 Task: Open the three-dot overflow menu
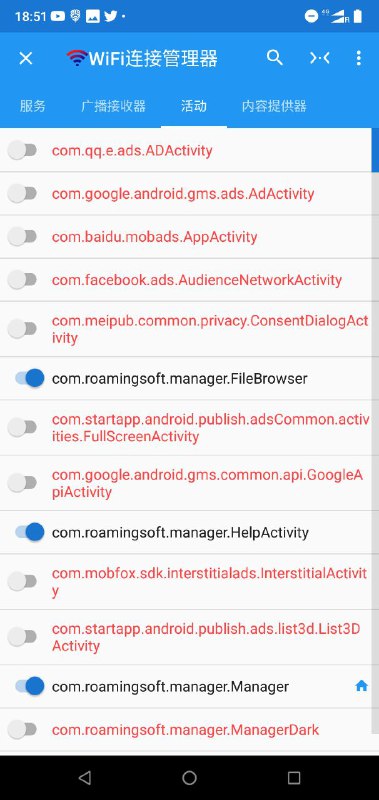tap(359, 58)
